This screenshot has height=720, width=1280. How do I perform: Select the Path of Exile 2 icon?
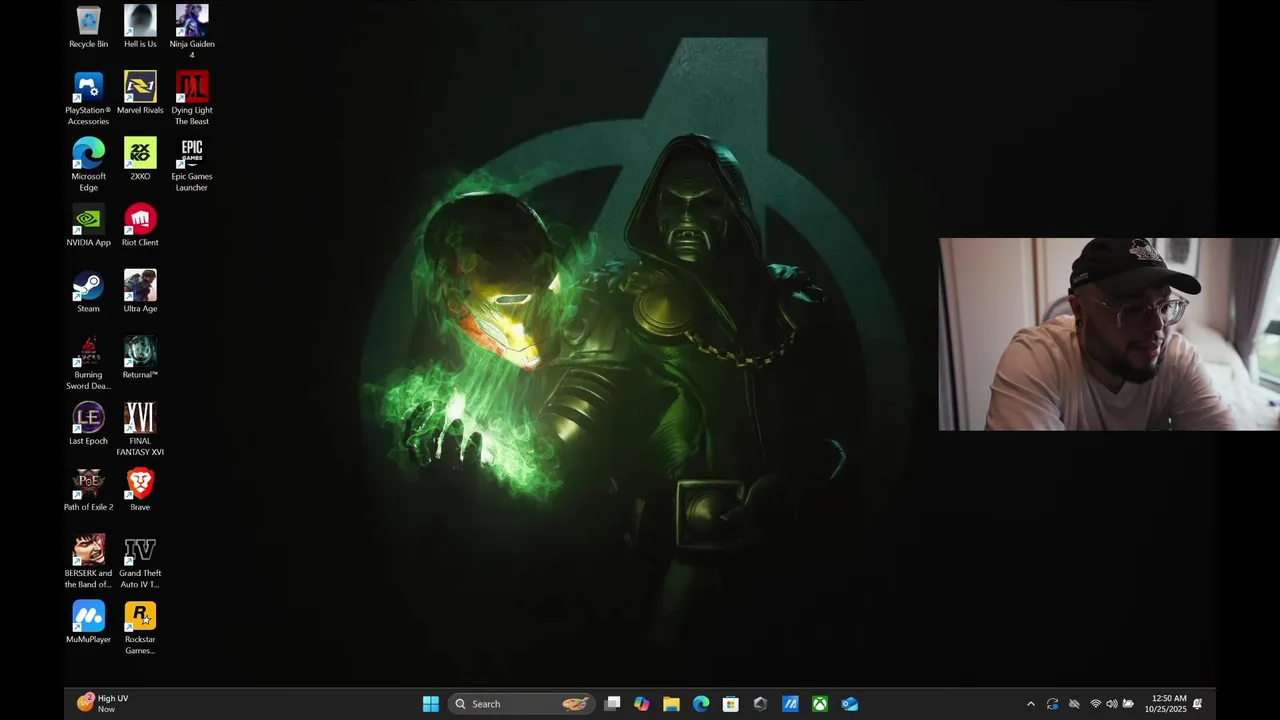point(88,489)
